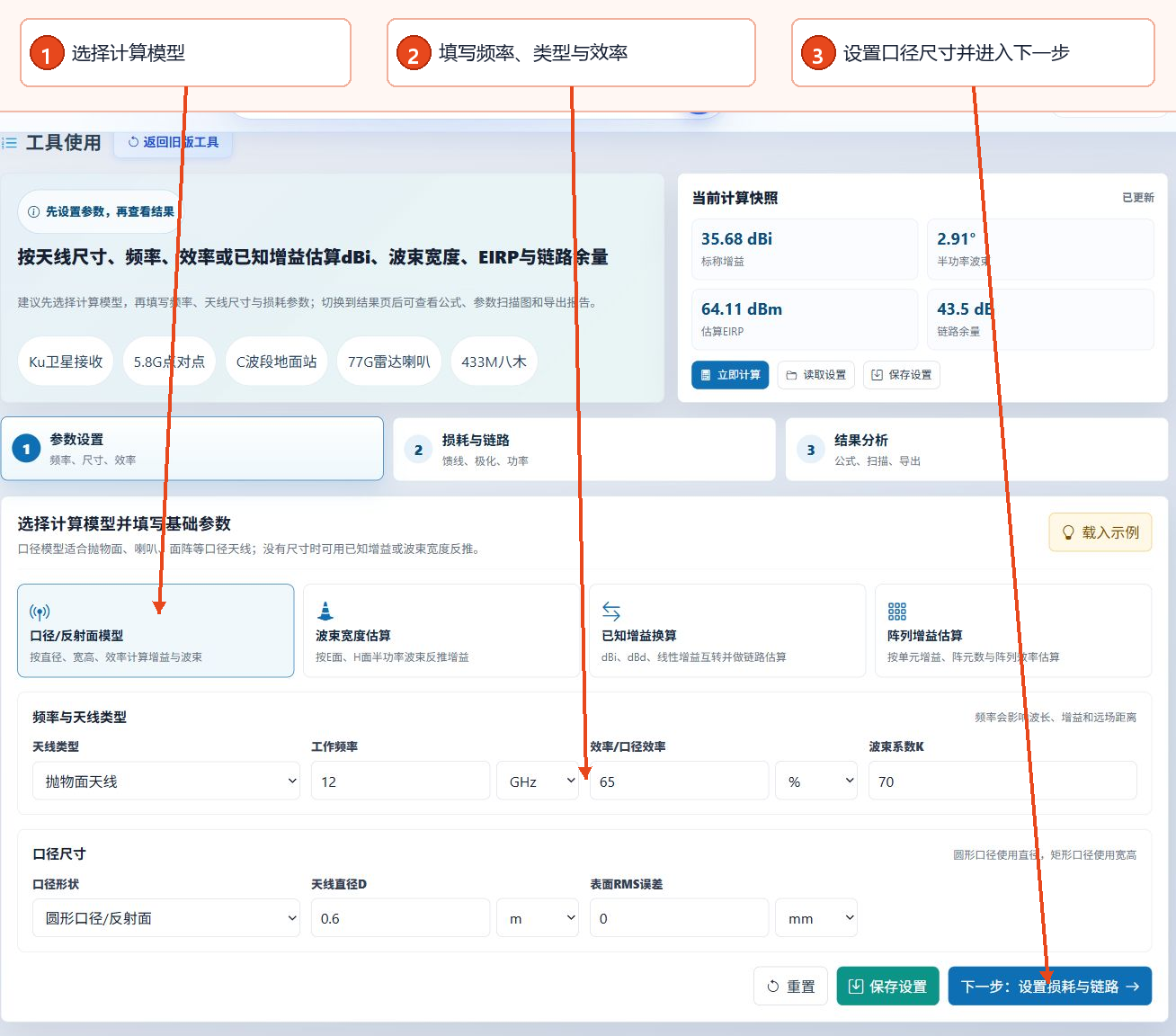Viewport: 1176px width, 1036px height.
Task: Open the 参数设置 step tab
Action: click(192, 449)
